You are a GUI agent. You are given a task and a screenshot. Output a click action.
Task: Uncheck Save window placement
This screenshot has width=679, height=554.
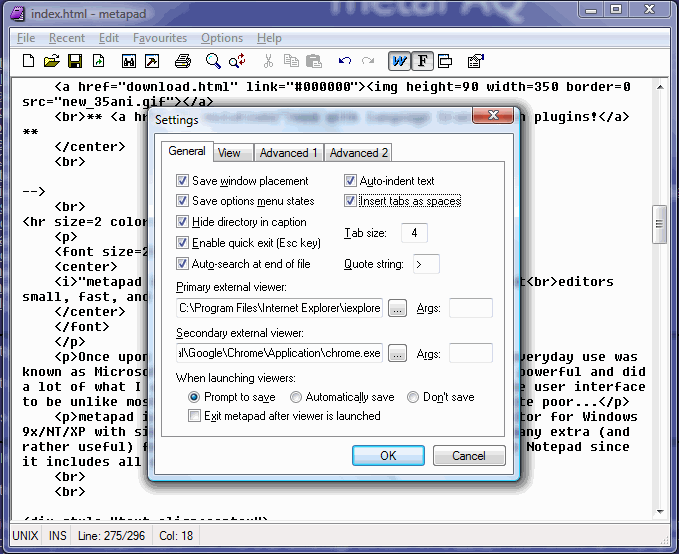point(182,180)
